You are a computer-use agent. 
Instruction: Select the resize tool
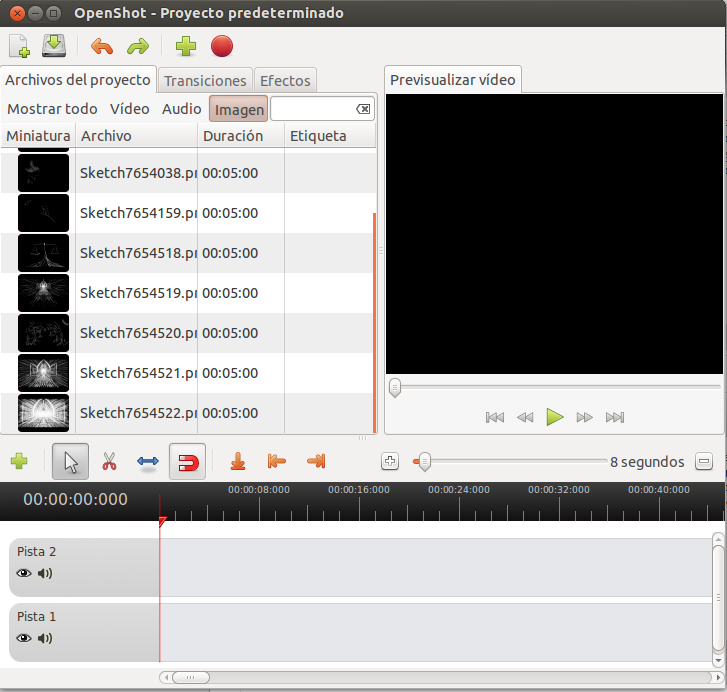tap(148, 462)
